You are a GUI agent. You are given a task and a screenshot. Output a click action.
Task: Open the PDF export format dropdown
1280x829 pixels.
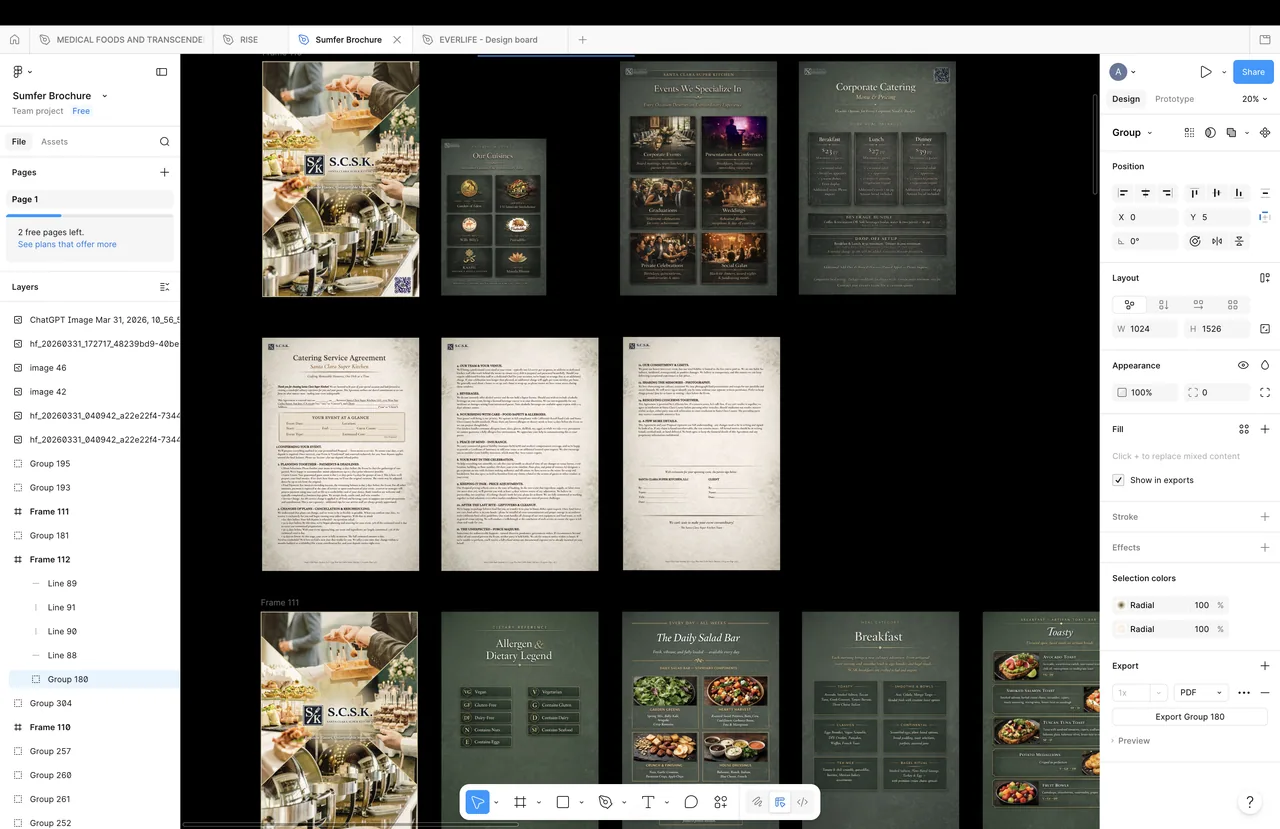pos(1201,692)
